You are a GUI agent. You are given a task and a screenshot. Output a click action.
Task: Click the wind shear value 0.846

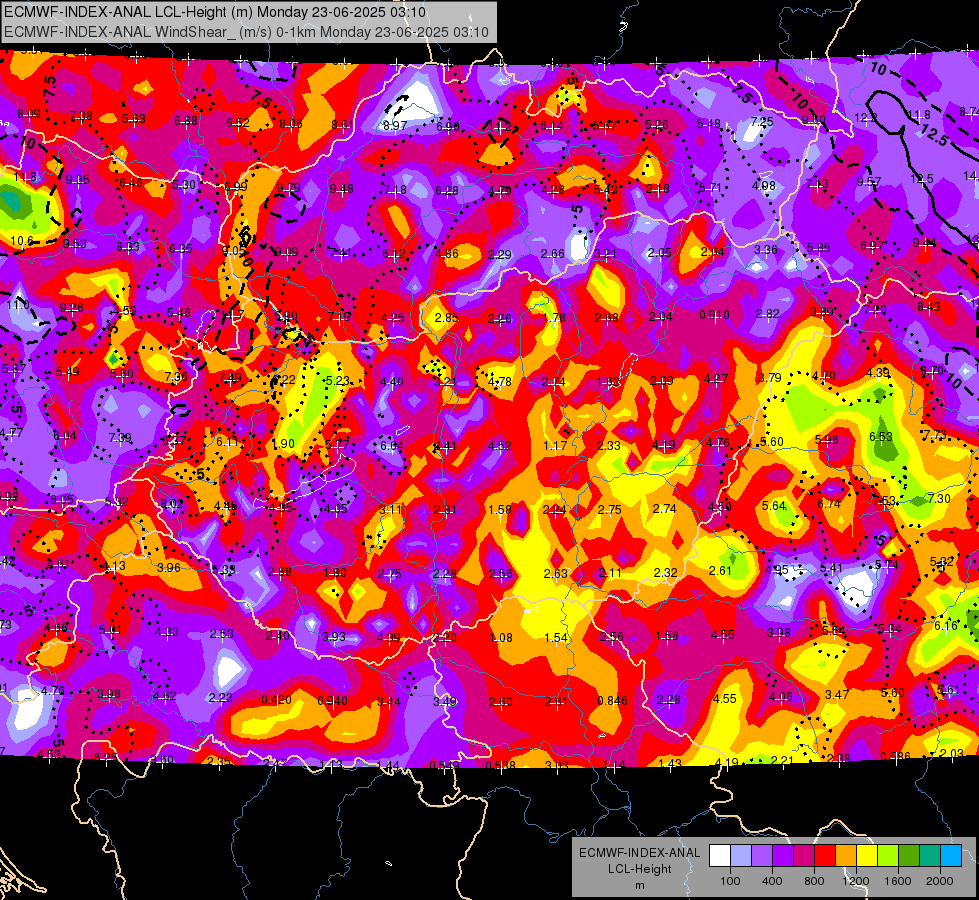[x=612, y=701]
